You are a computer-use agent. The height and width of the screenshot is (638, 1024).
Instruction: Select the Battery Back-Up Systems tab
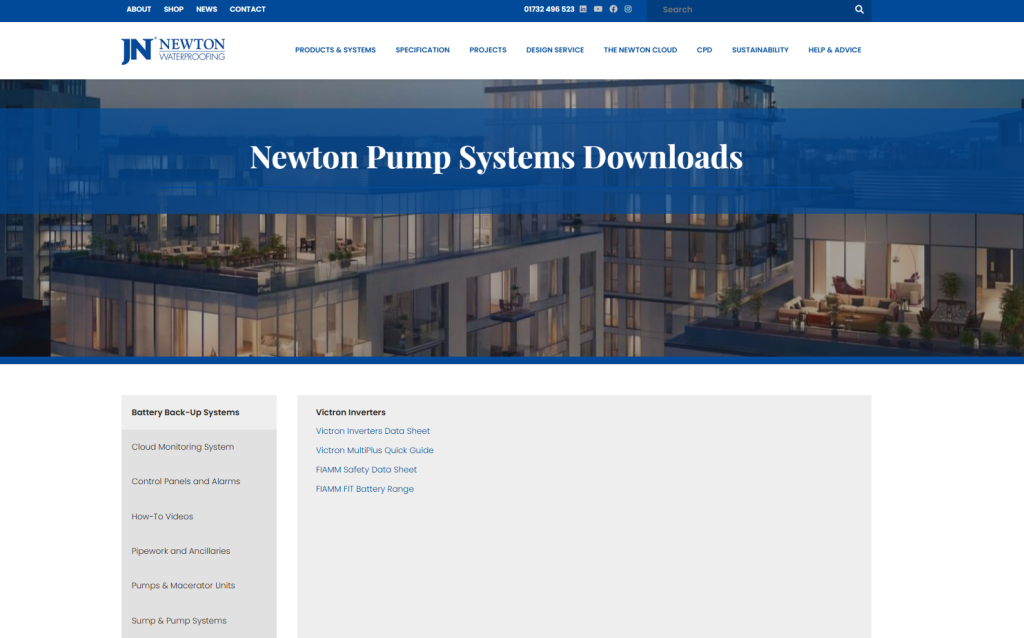(199, 412)
